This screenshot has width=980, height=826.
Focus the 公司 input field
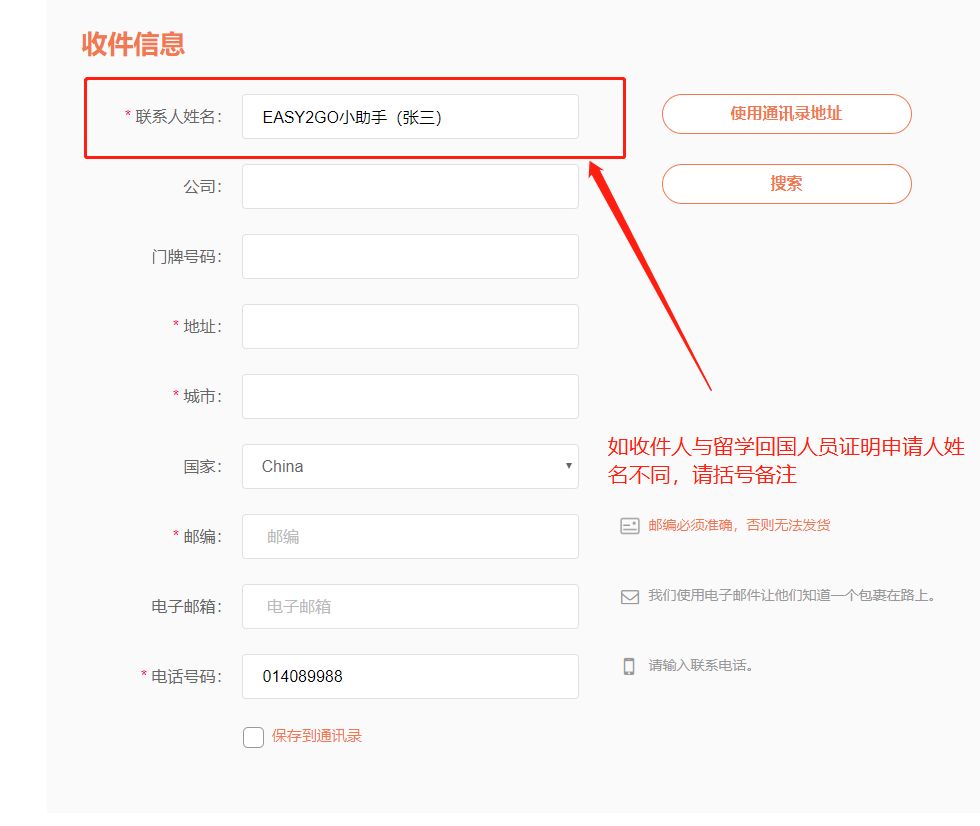(410, 186)
